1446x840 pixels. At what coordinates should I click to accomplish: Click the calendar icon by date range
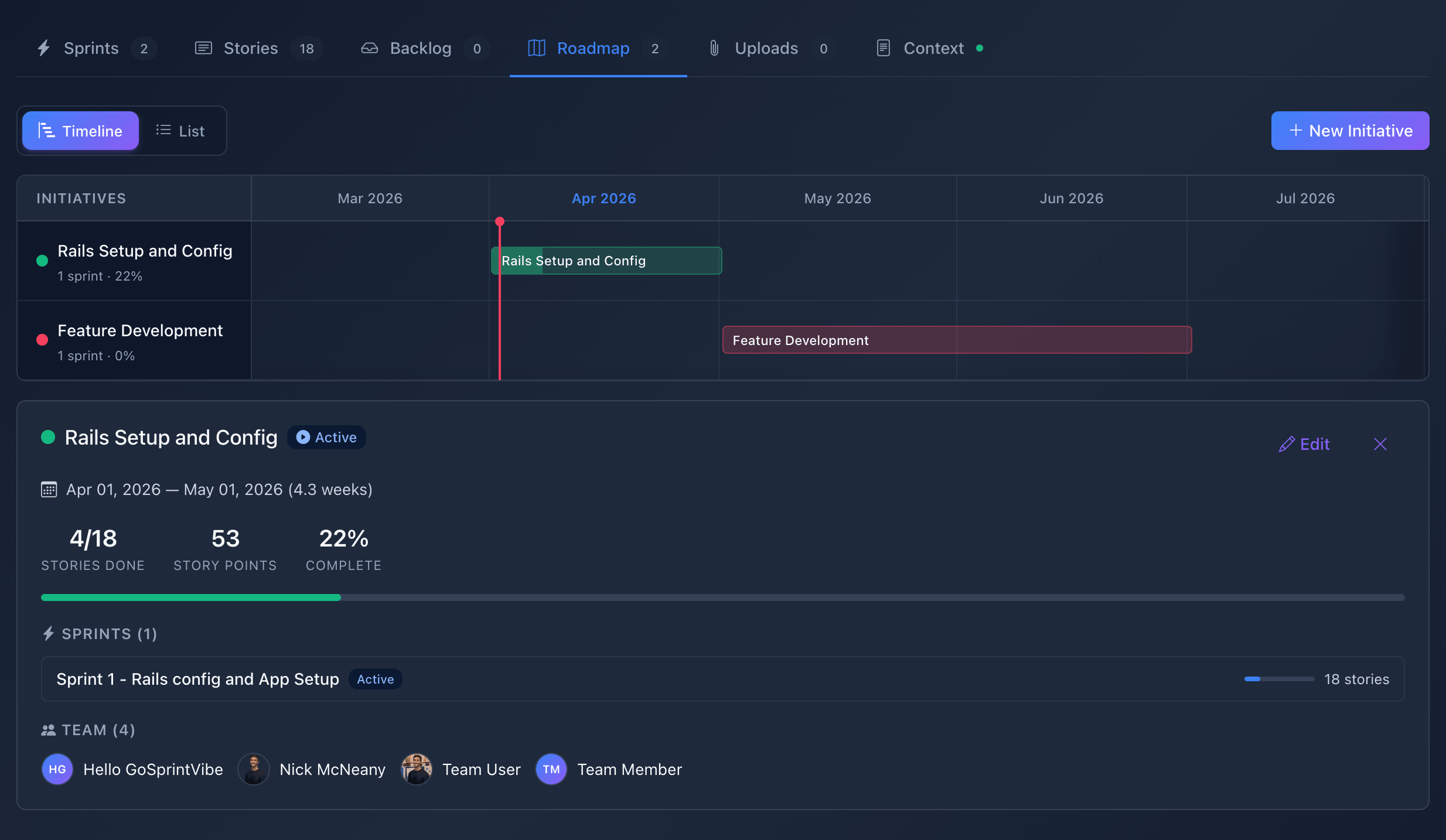point(49,489)
